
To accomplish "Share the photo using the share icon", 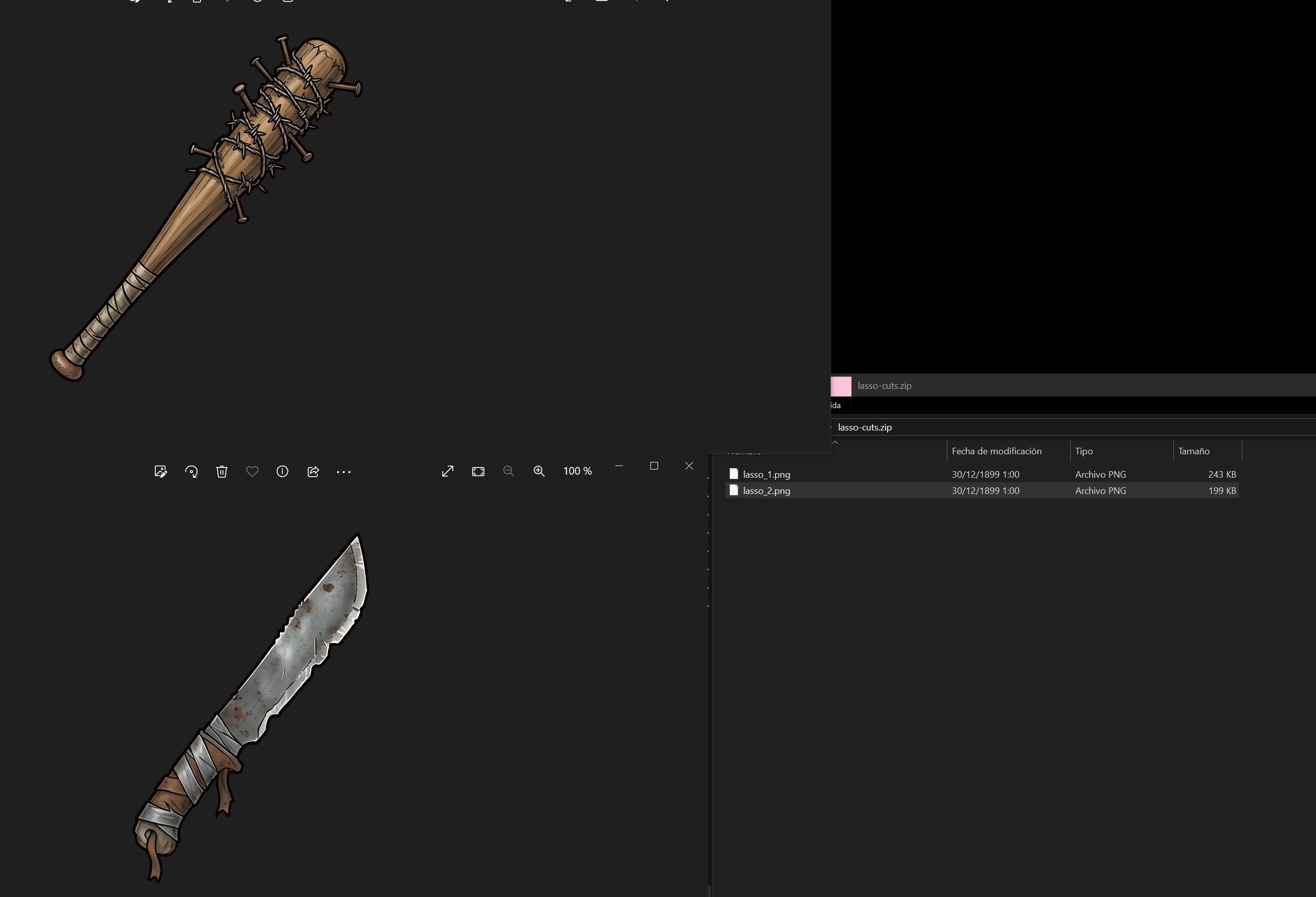I will coord(313,471).
